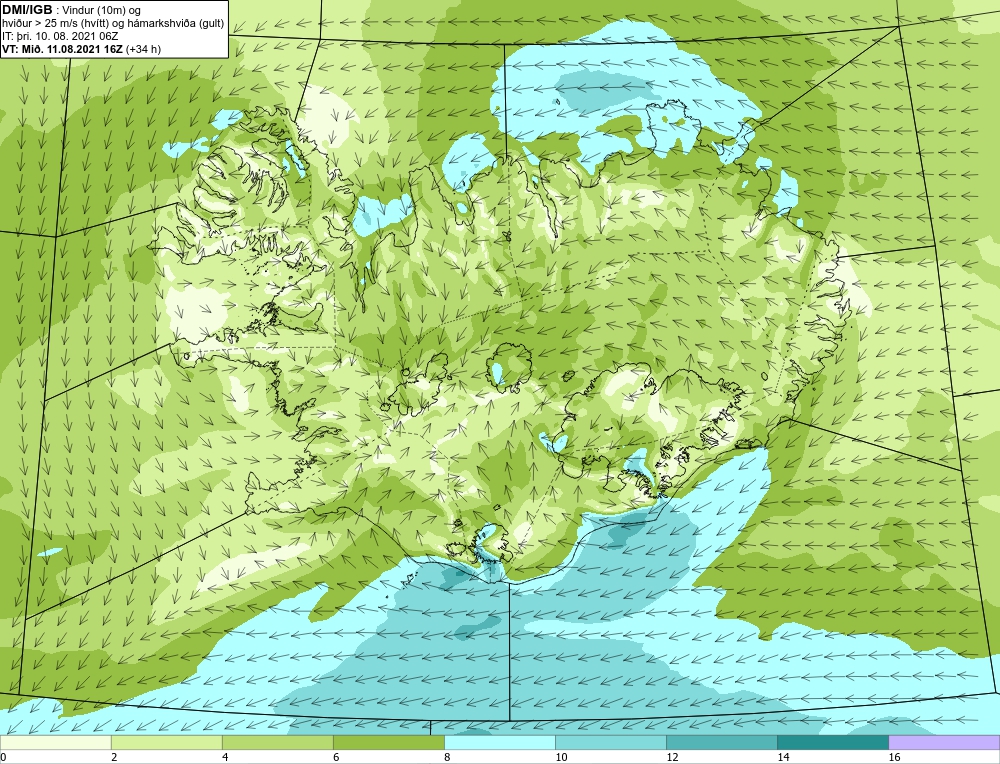
Task: Click the 4–6 m/s legend color swatch
Action: (277, 742)
